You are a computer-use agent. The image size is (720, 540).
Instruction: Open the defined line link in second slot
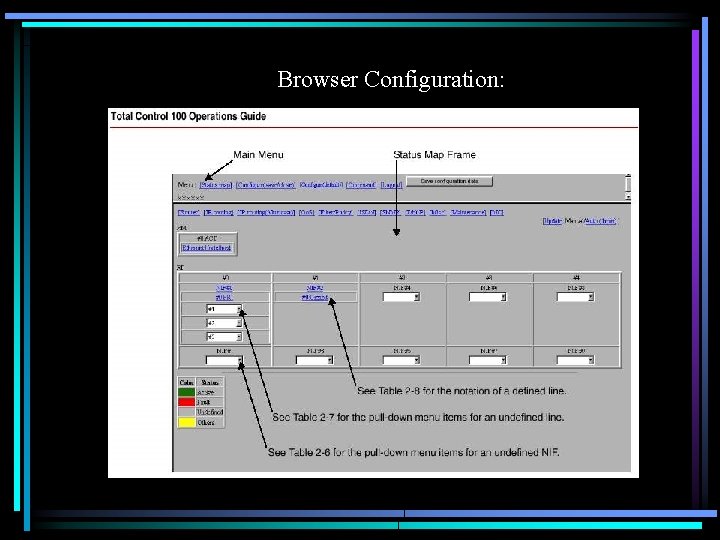click(x=315, y=298)
